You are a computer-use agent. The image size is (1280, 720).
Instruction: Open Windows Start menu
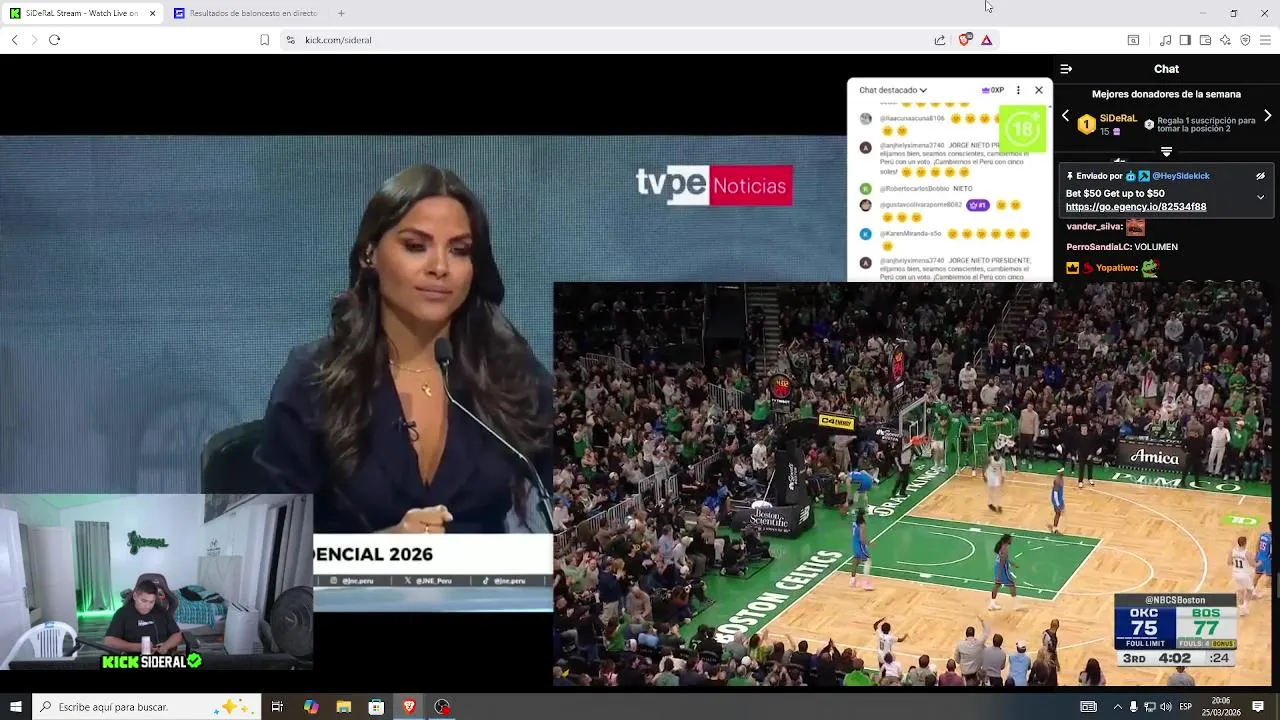15,707
